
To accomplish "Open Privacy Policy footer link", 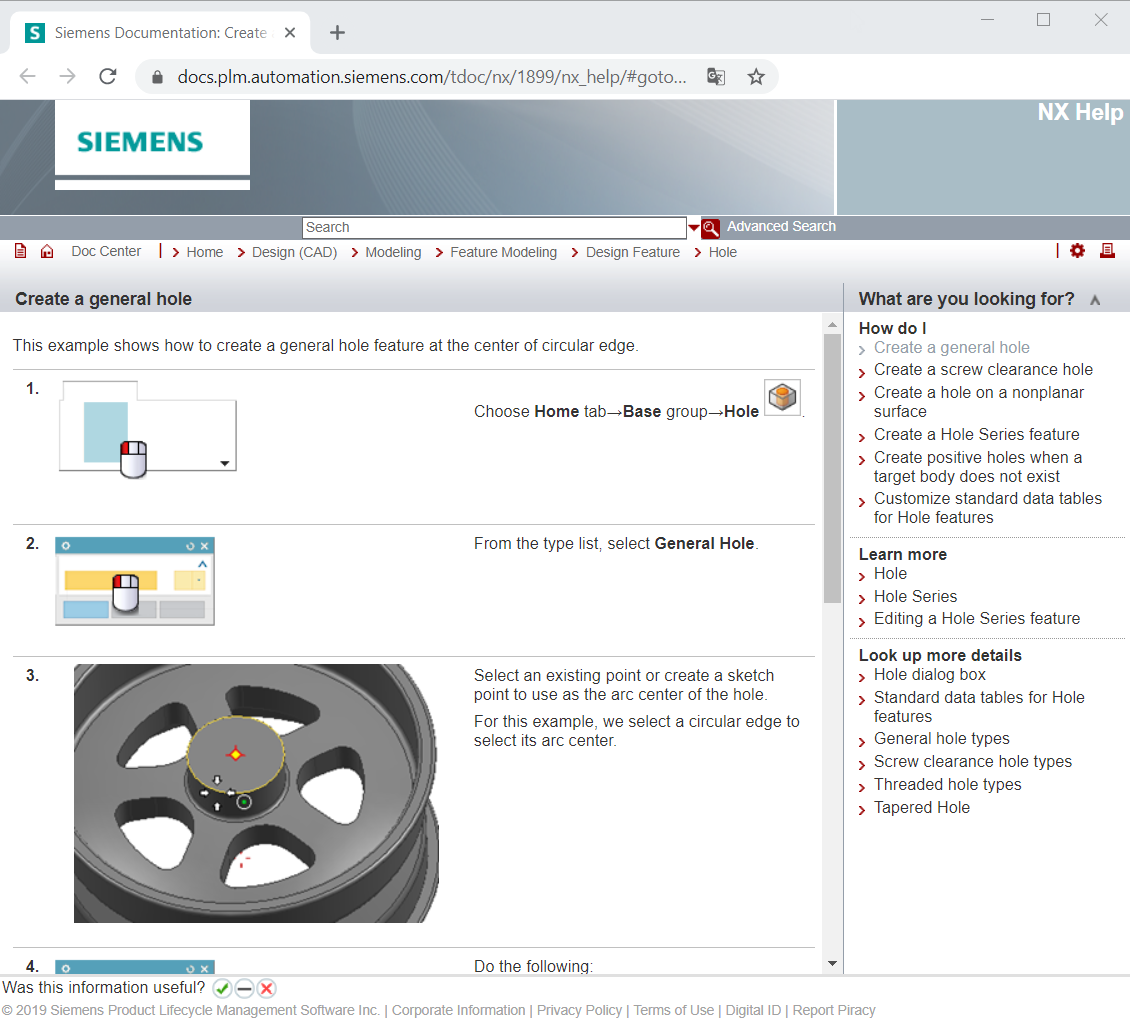I will pyautogui.click(x=579, y=1011).
